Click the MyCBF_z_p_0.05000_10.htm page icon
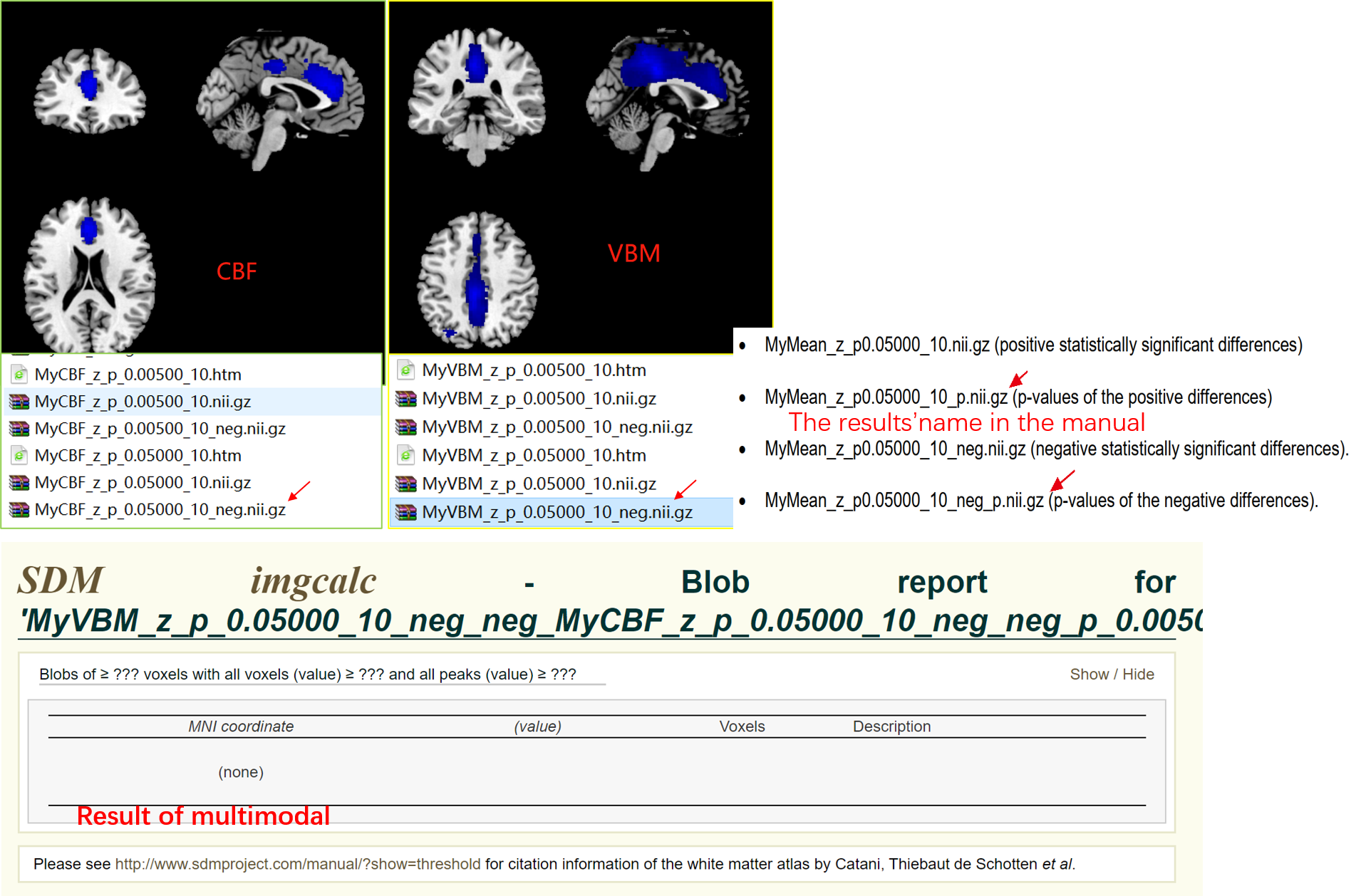 click(x=19, y=456)
